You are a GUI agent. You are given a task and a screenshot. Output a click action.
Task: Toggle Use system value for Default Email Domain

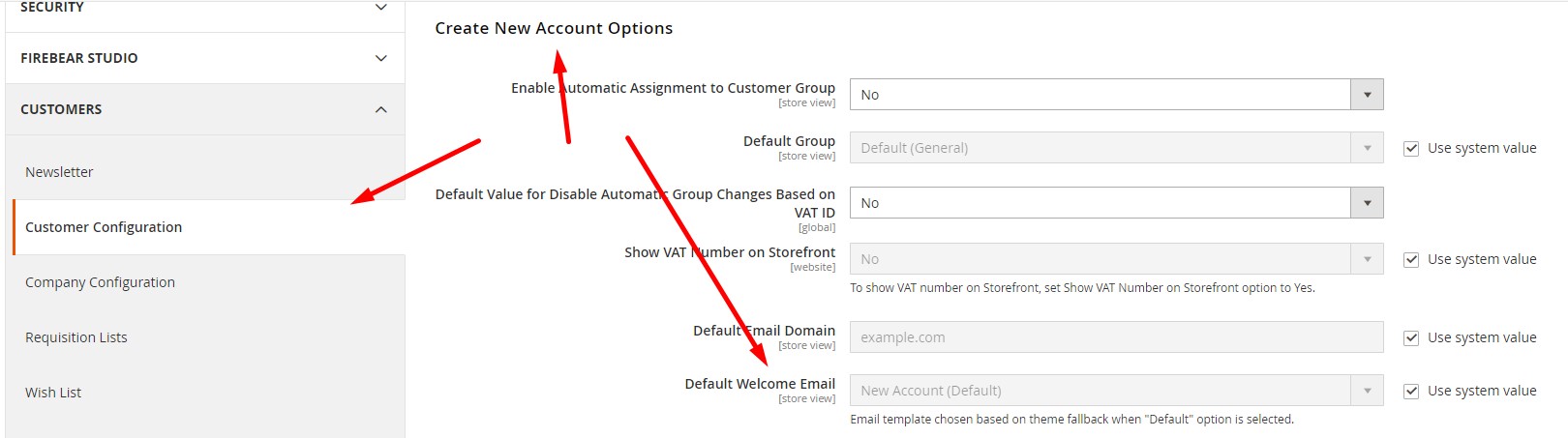click(x=1411, y=338)
